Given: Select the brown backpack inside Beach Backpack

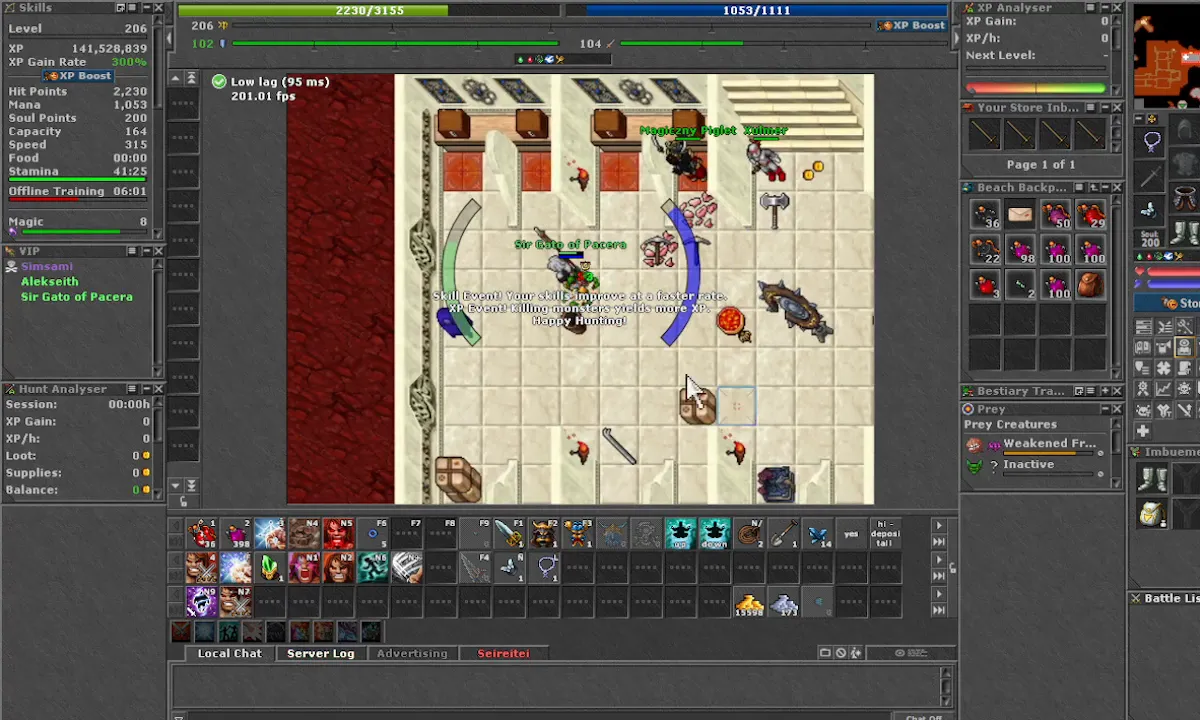Looking at the screenshot, I should click(1090, 285).
